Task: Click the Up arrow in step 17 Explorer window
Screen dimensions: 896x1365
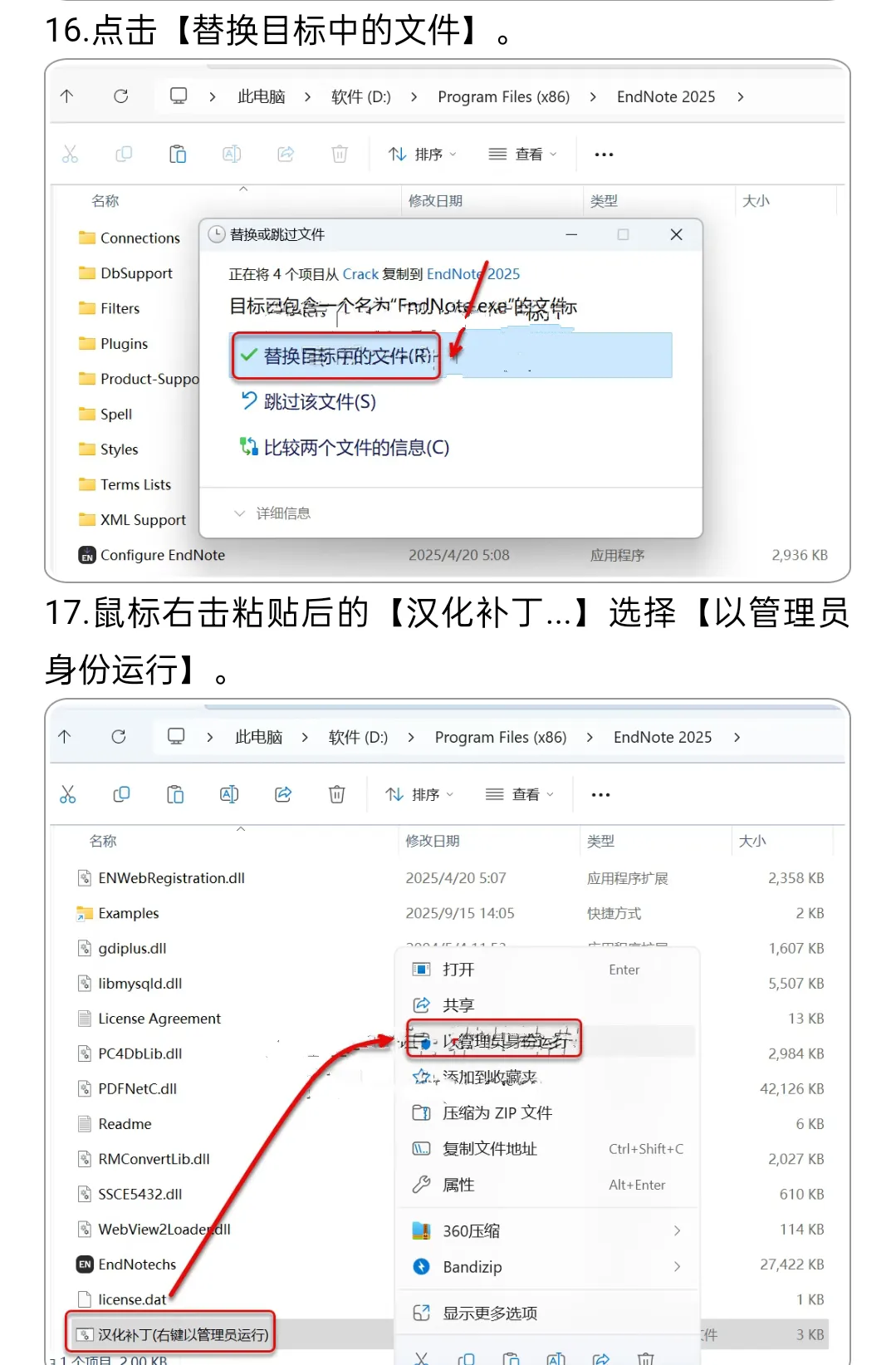Action: (x=65, y=737)
